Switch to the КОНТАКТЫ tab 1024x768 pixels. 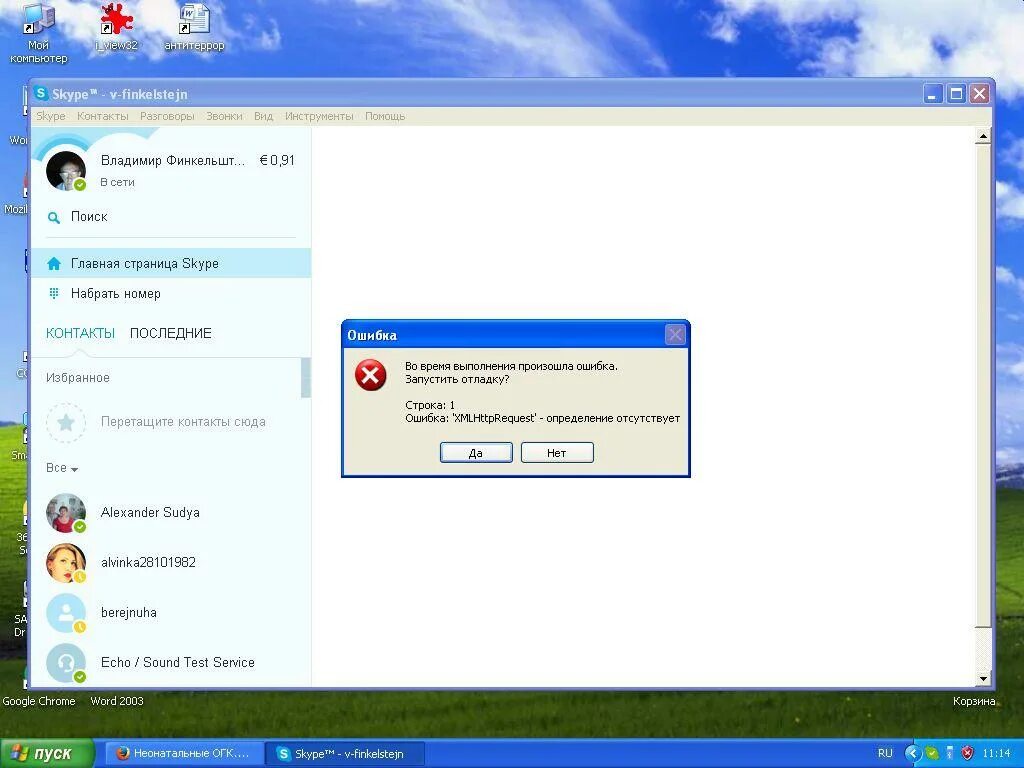point(80,333)
